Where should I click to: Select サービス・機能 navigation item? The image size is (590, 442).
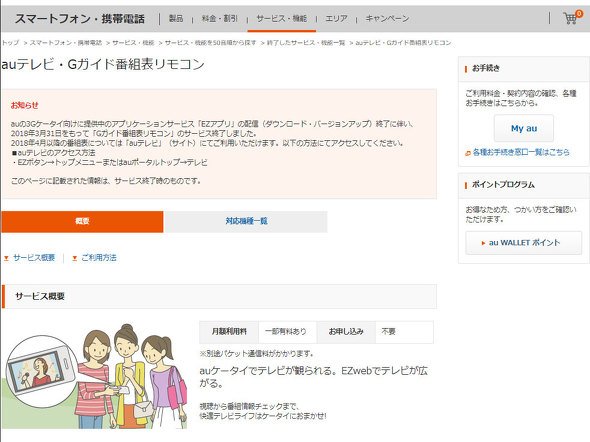tap(281, 18)
